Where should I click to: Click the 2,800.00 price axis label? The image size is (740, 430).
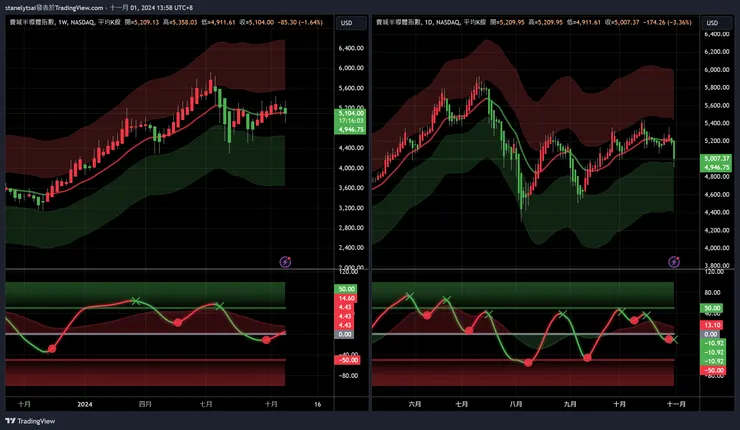click(351, 228)
